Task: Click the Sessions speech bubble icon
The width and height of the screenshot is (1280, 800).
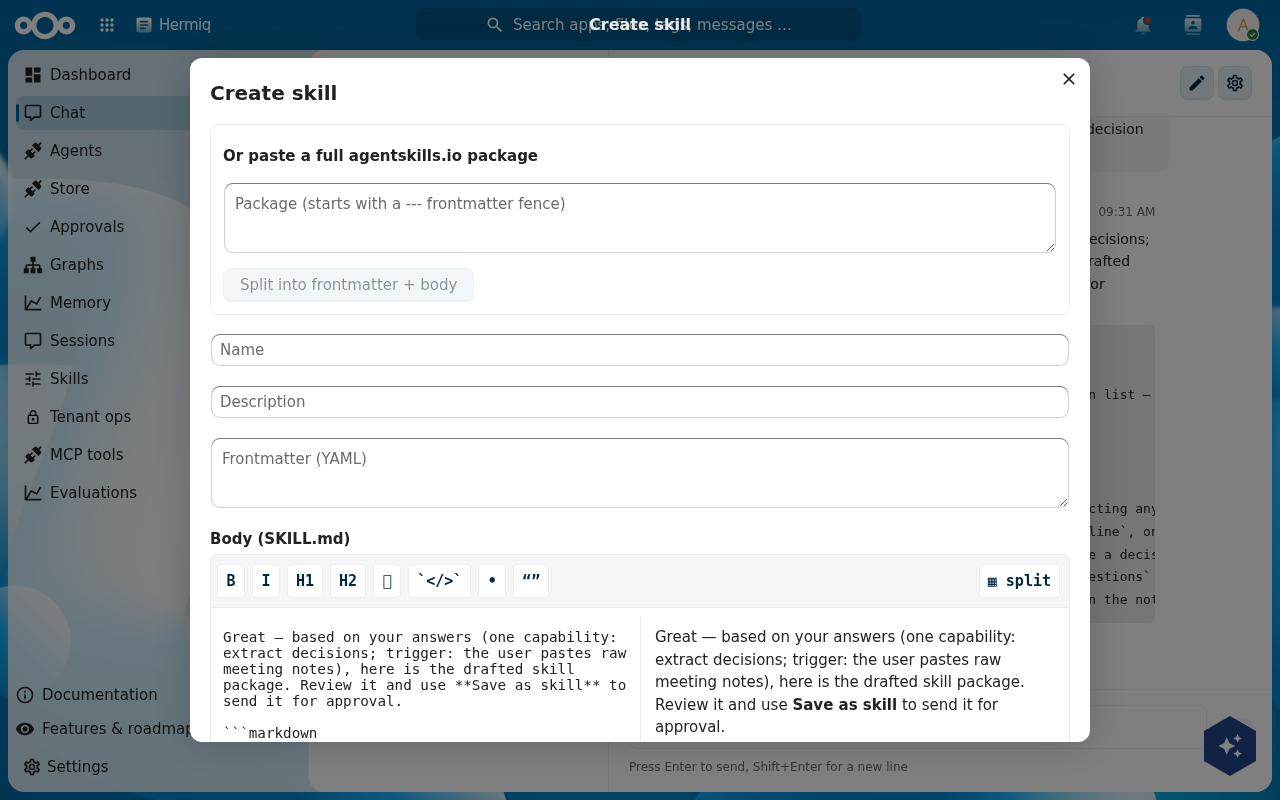Action: [33, 341]
